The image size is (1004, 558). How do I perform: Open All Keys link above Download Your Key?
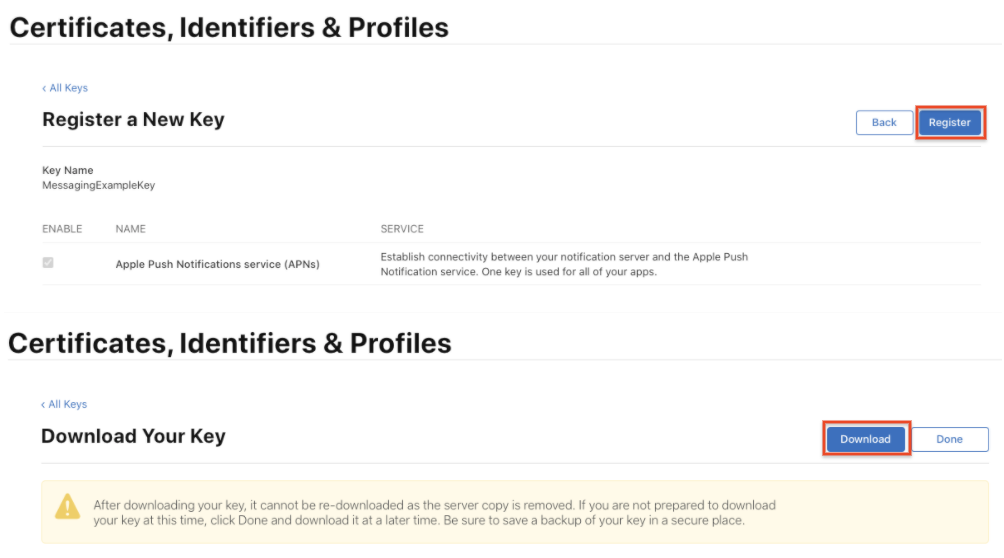click(64, 404)
